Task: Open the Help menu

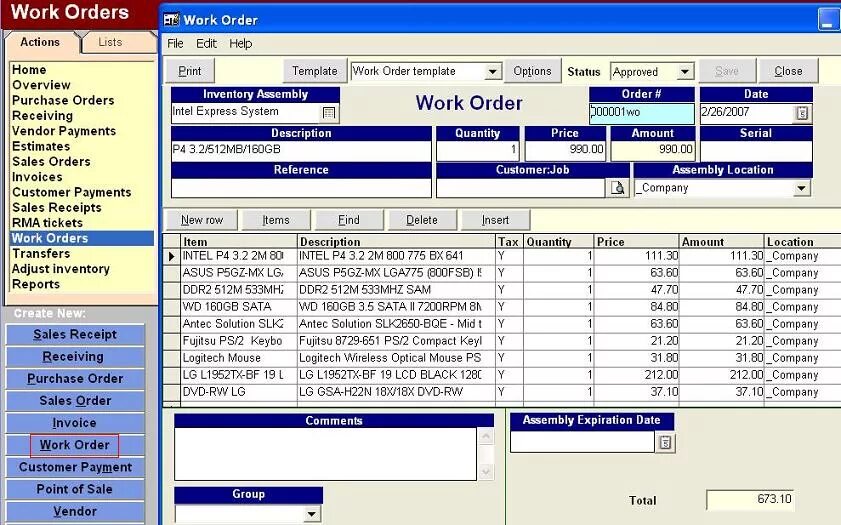Action: coord(241,43)
